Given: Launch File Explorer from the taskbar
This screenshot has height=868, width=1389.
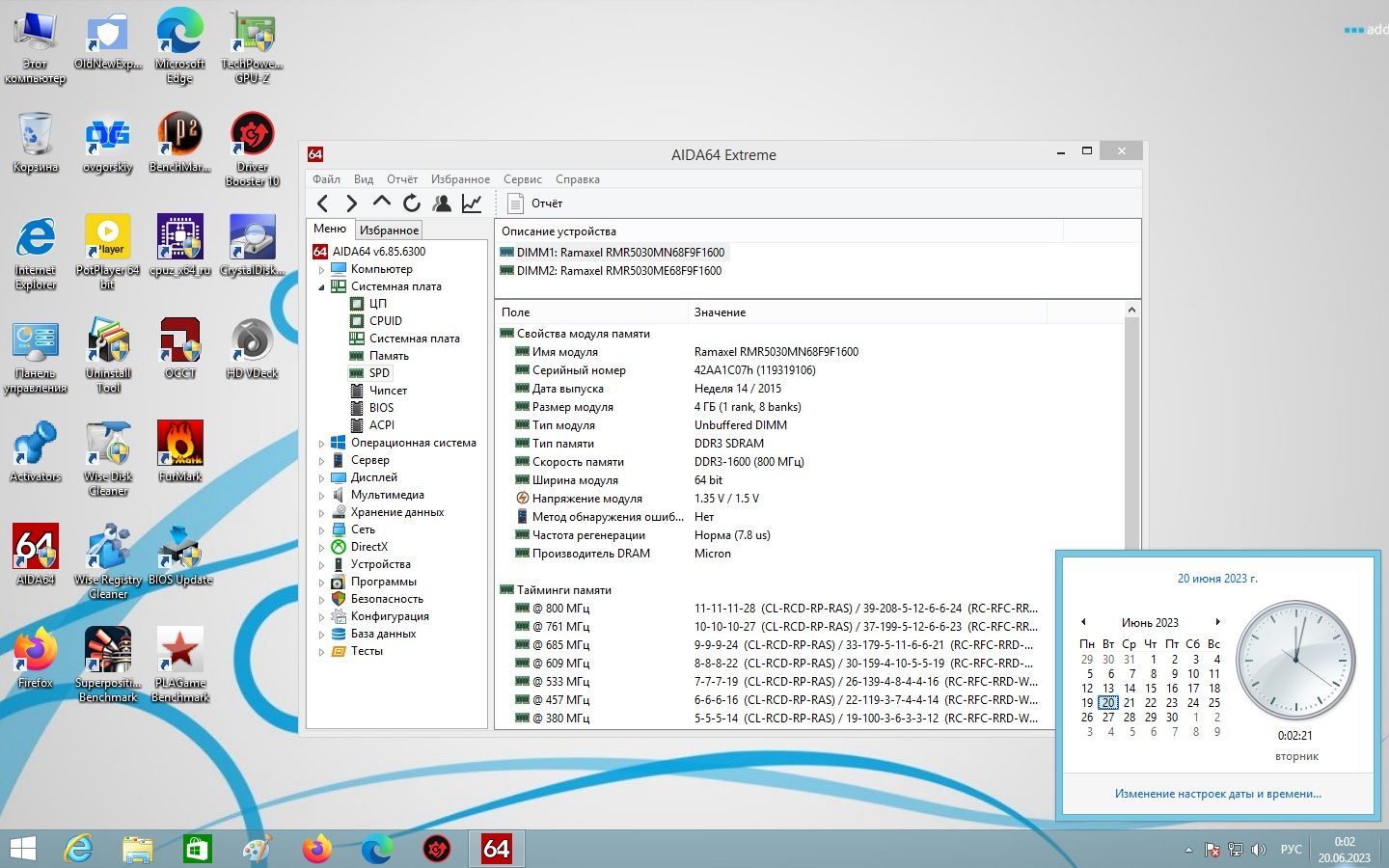Looking at the screenshot, I should coord(138,849).
